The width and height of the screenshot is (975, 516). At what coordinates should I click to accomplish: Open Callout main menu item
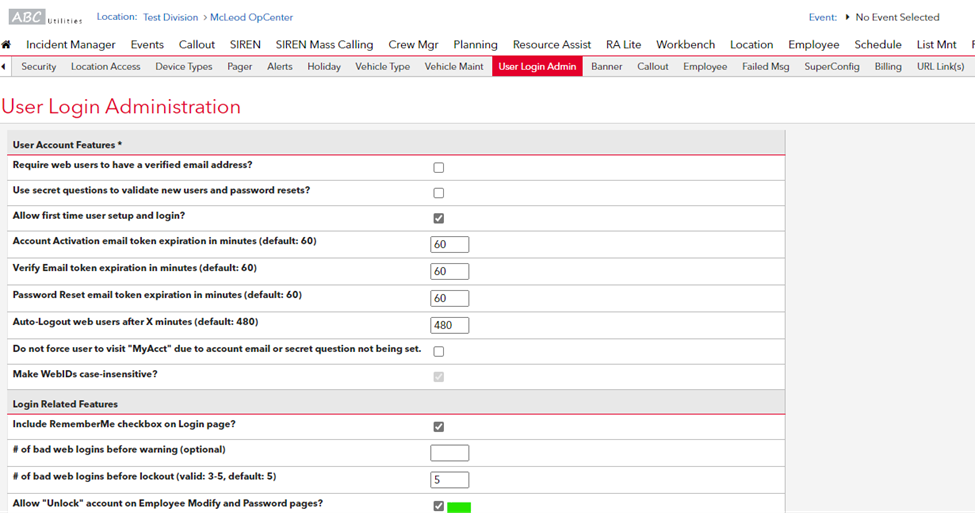pyautogui.click(x=196, y=45)
